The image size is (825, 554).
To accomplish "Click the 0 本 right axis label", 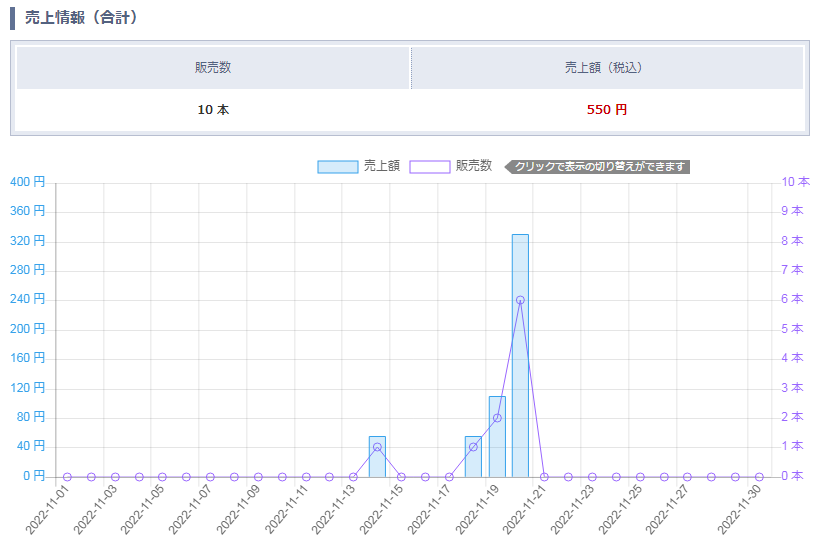I will (792, 476).
